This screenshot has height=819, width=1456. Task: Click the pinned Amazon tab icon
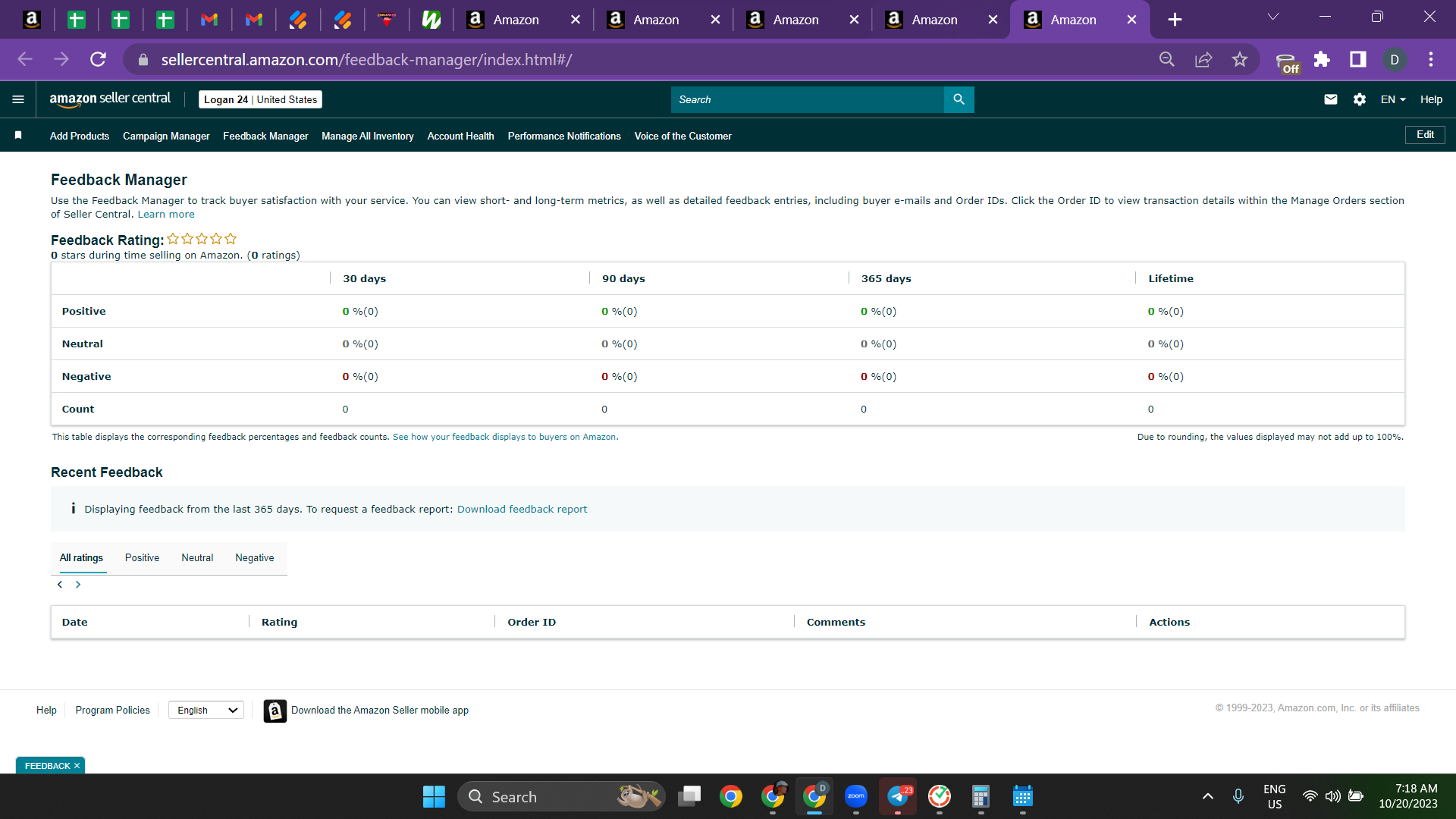click(32, 20)
